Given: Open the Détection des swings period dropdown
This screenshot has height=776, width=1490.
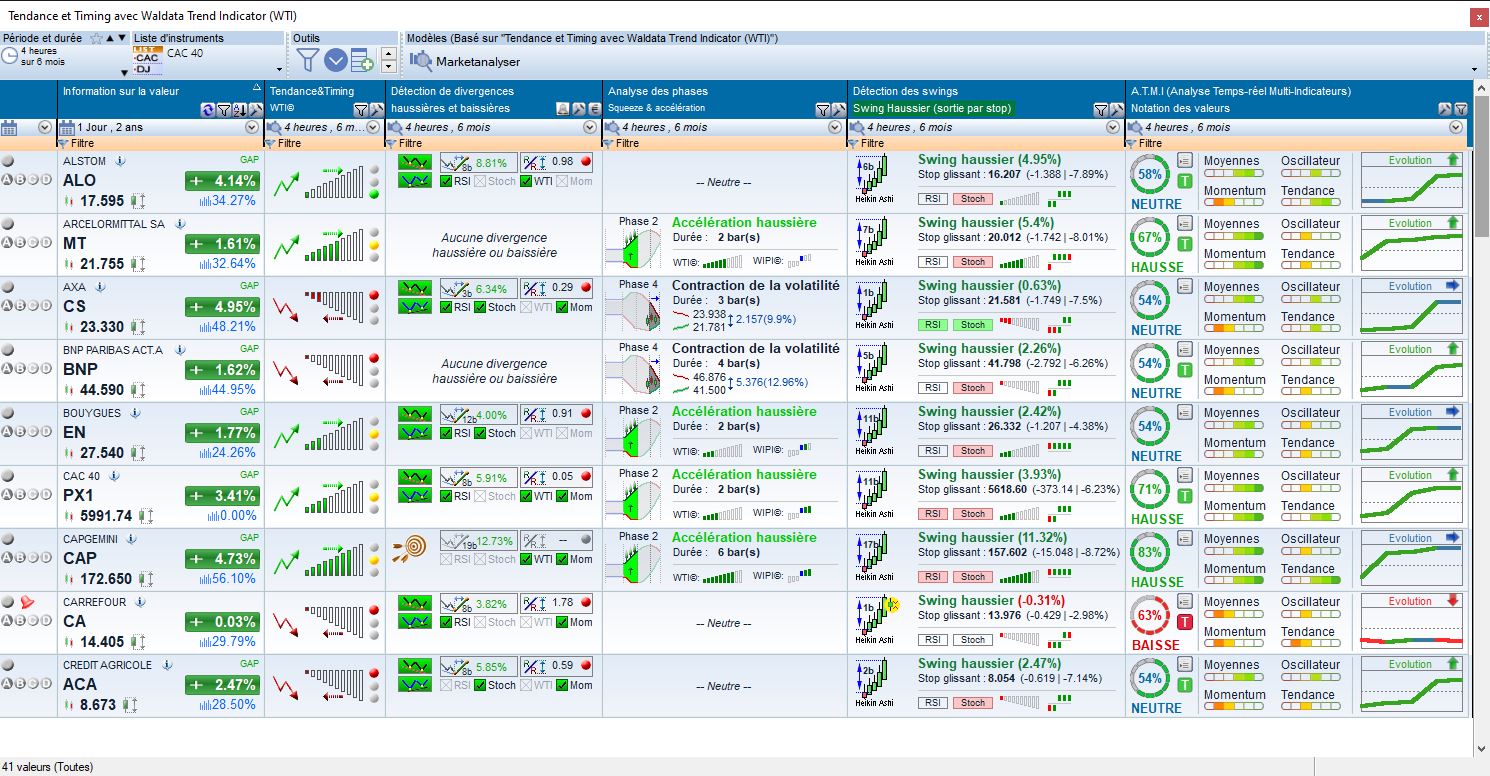Looking at the screenshot, I should (1114, 127).
